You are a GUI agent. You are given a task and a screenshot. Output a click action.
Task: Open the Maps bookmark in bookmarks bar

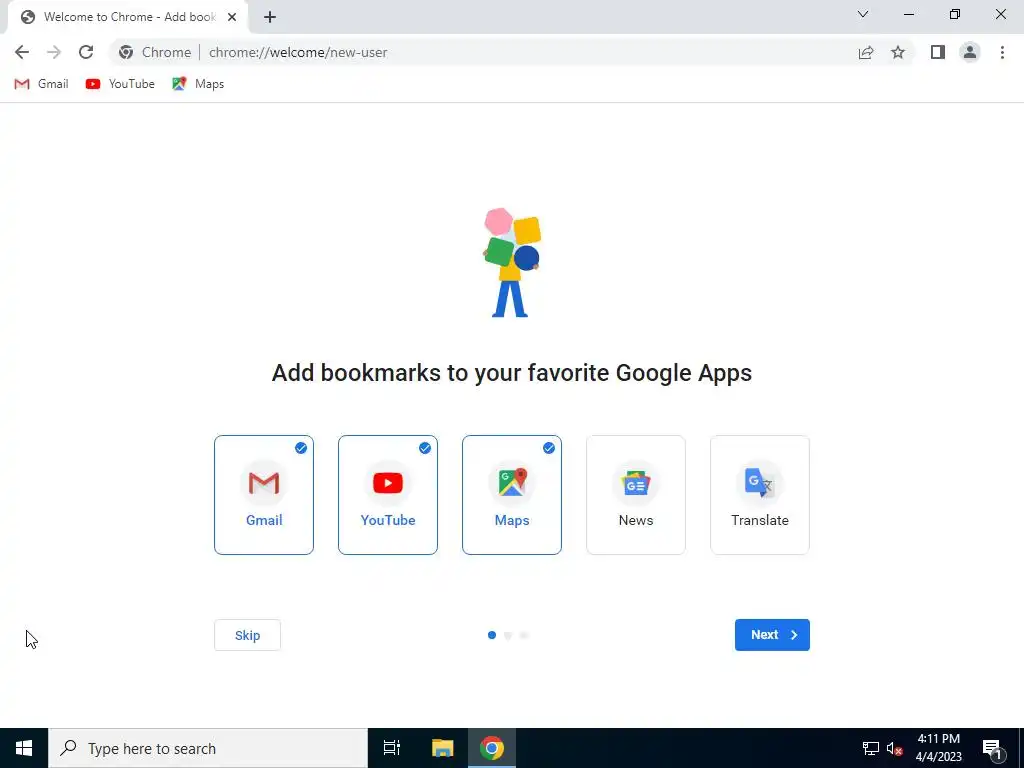pos(198,84)
